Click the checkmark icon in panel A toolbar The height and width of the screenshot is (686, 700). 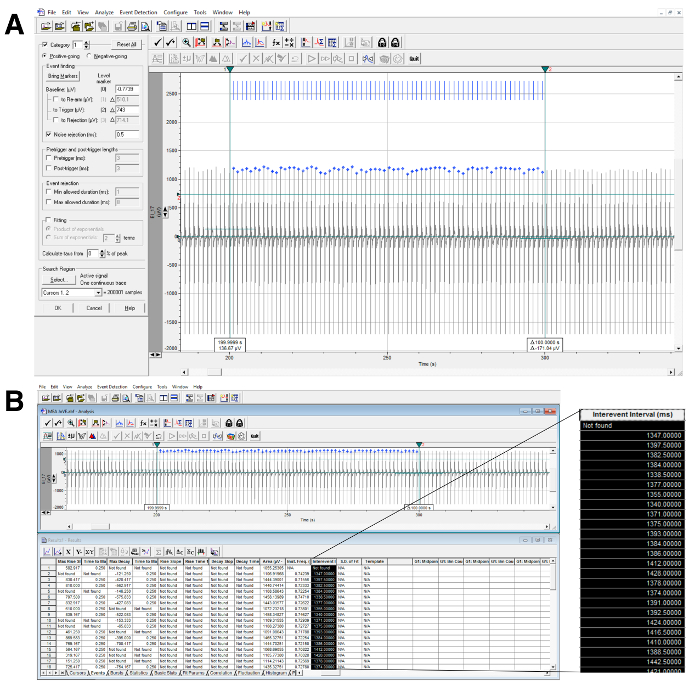[x=160, y=42]
